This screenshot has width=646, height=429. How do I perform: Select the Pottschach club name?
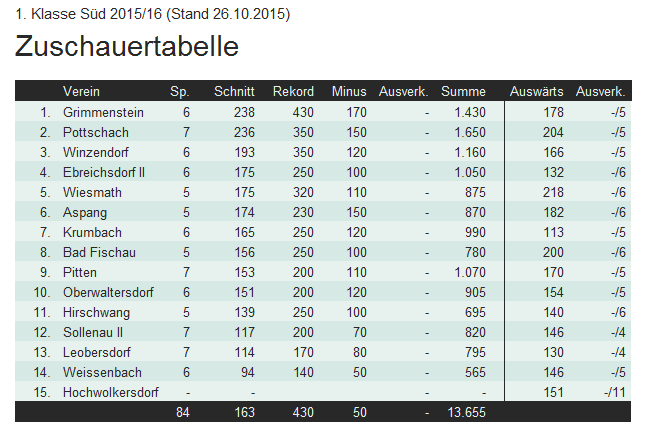tap(96, 132)
